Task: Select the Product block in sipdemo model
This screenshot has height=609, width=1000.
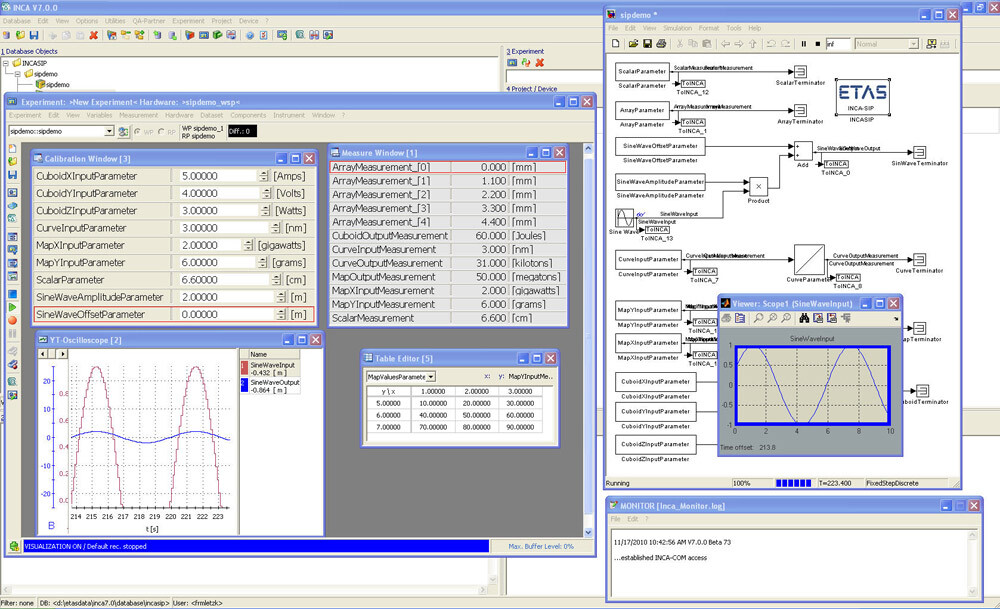Action: coord(758,186)
